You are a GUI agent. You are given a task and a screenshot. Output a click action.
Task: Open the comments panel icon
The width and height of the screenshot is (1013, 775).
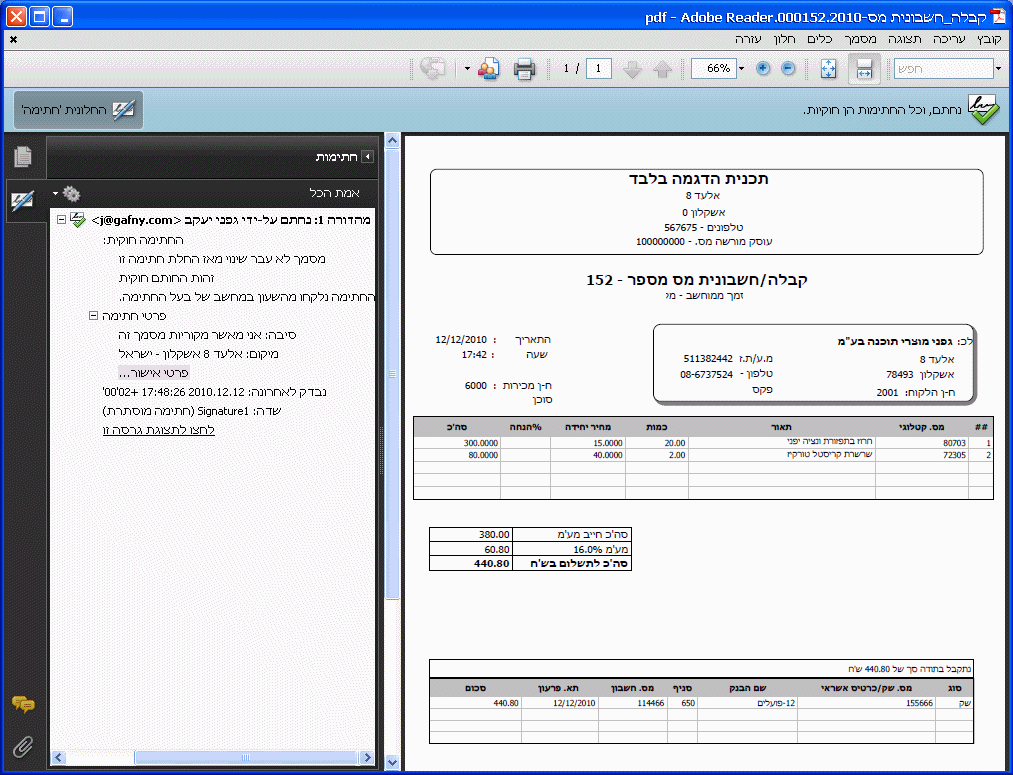(23, 705)
